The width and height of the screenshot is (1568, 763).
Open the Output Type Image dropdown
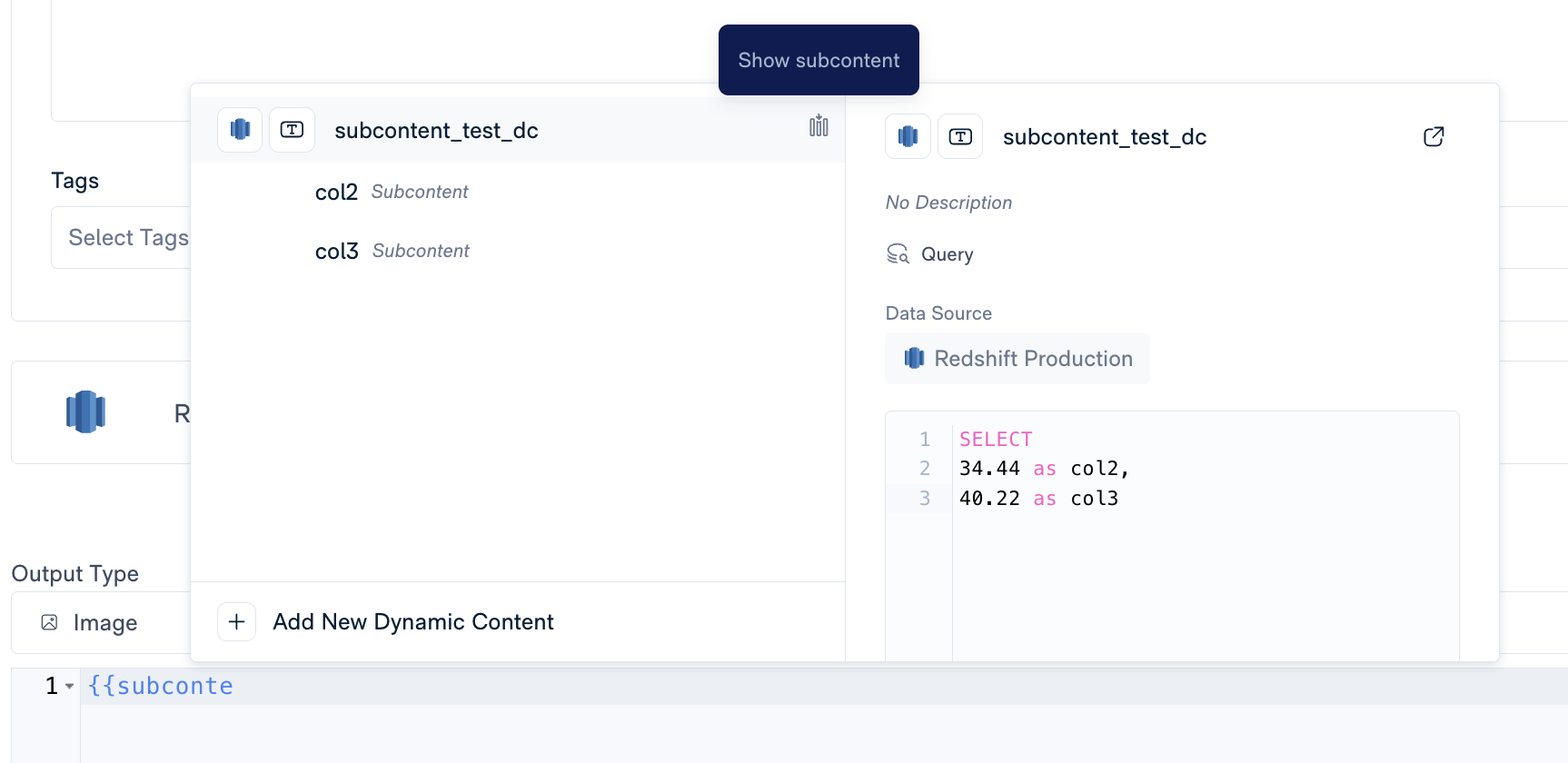tap(104, 622)
